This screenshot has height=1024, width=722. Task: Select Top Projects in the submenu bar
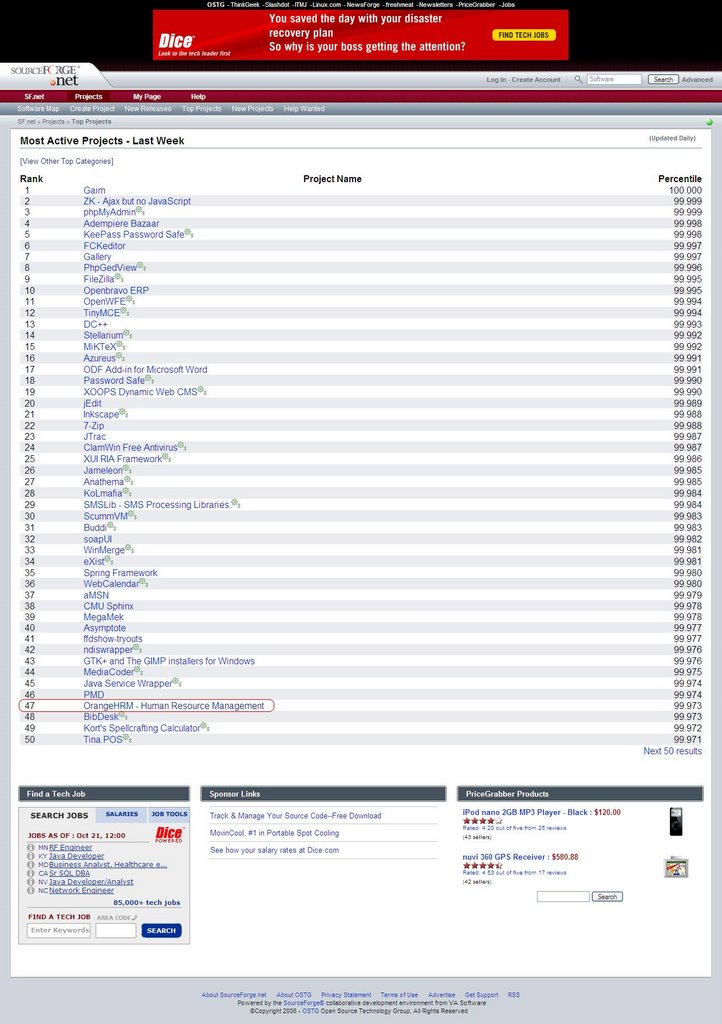pos(201,109)
